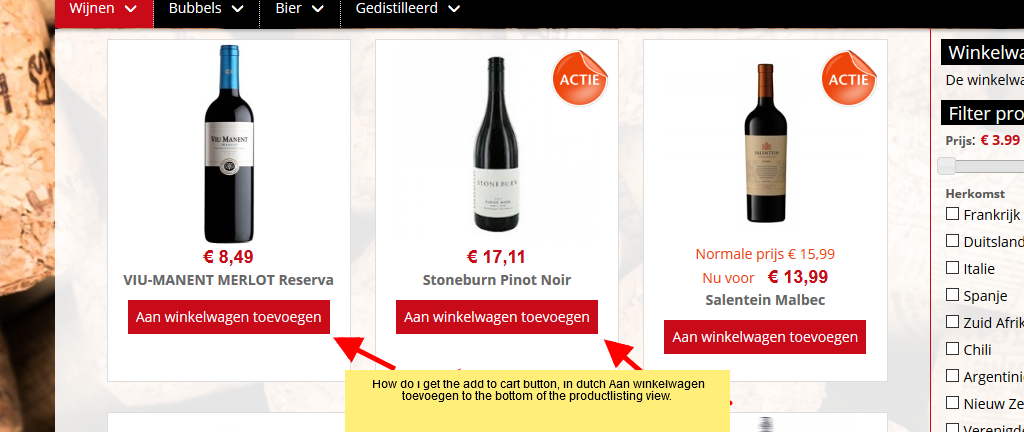Check the Italie origin filter
This screenshot has width=1024, height=432.
point(953,268)
